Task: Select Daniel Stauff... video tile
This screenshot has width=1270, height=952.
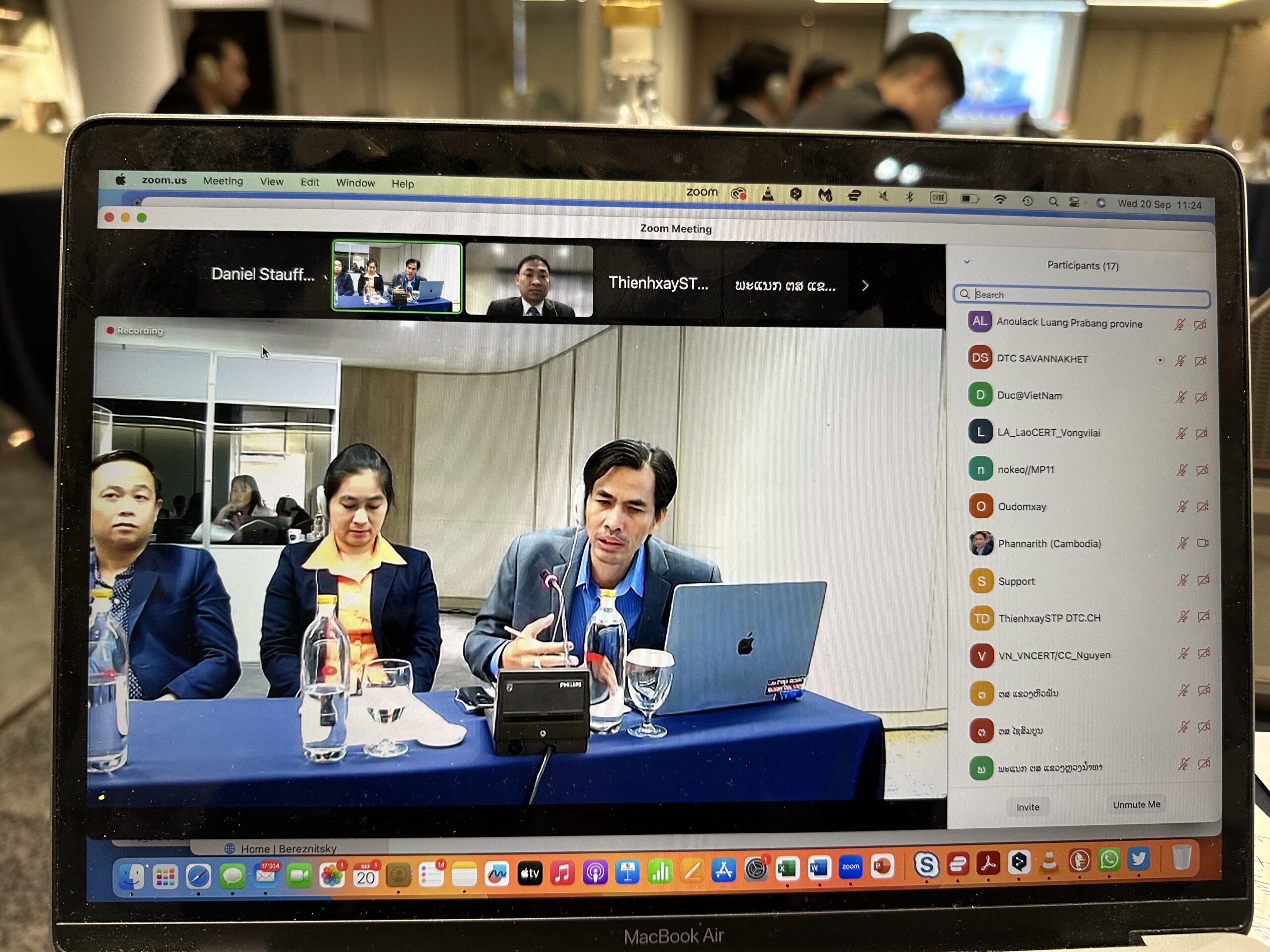Action: click(262, 274)
